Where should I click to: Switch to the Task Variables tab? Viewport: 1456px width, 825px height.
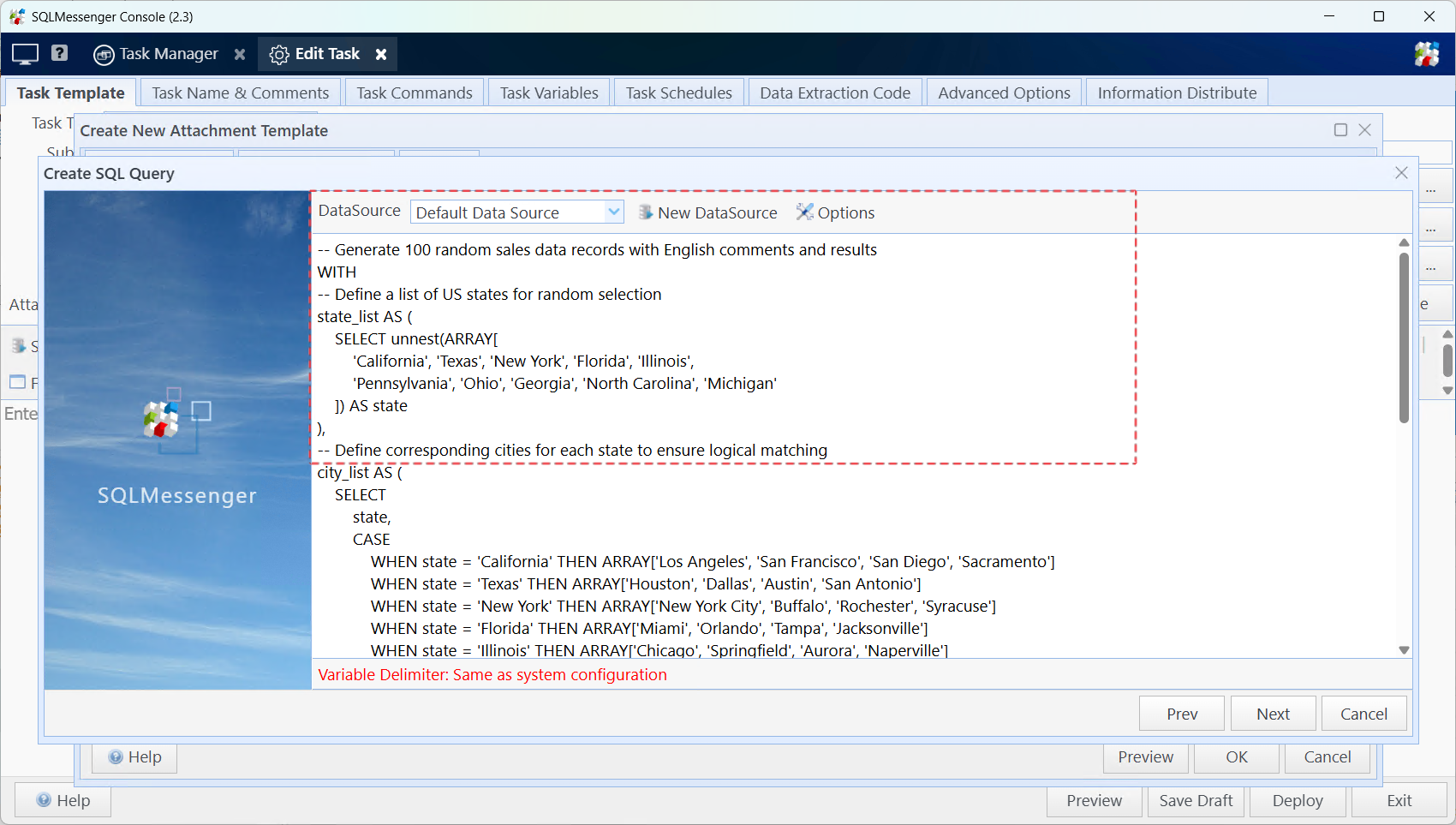pos(548,93)
